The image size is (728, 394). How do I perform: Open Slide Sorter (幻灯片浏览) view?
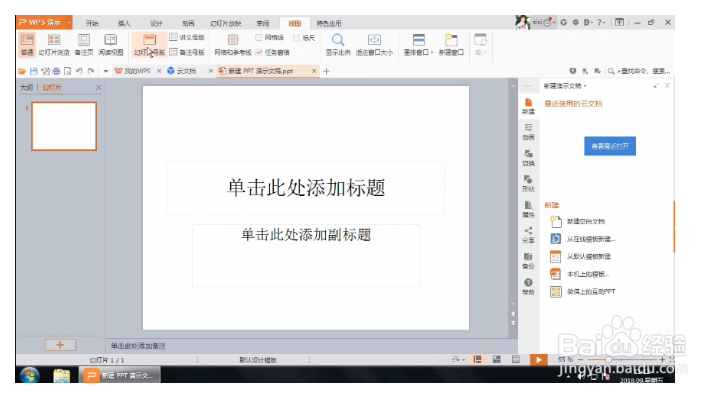click(54, 45)
